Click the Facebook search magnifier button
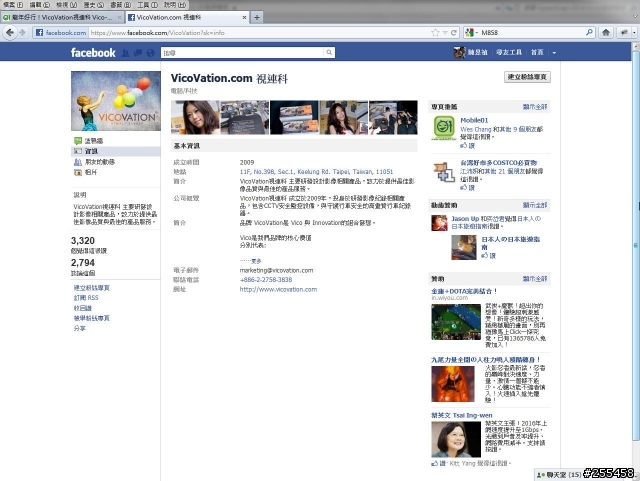The width and height of the screenshot is (640, 481). (x=329, y=53)
